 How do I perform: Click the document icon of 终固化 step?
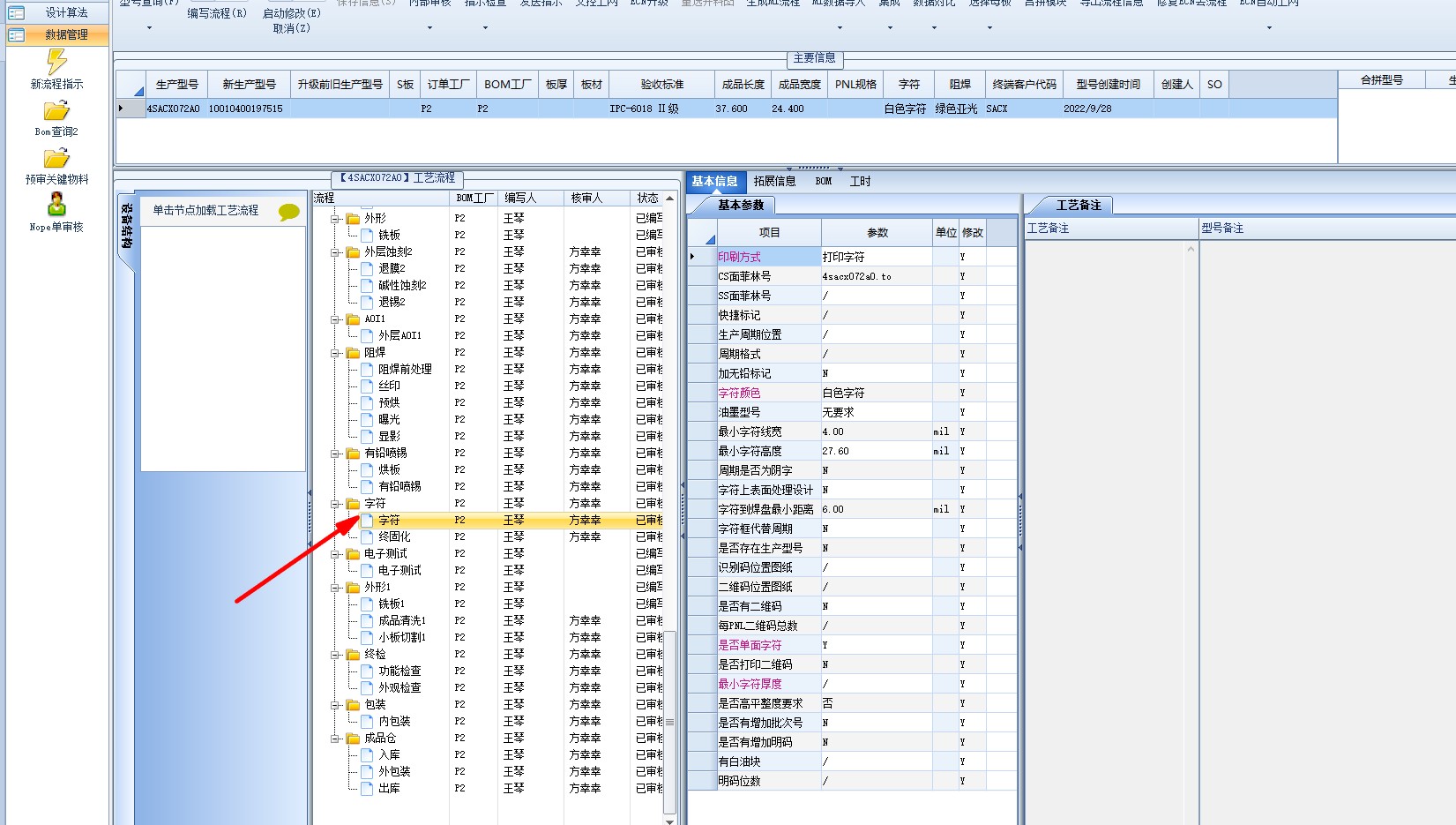[367, 536]
